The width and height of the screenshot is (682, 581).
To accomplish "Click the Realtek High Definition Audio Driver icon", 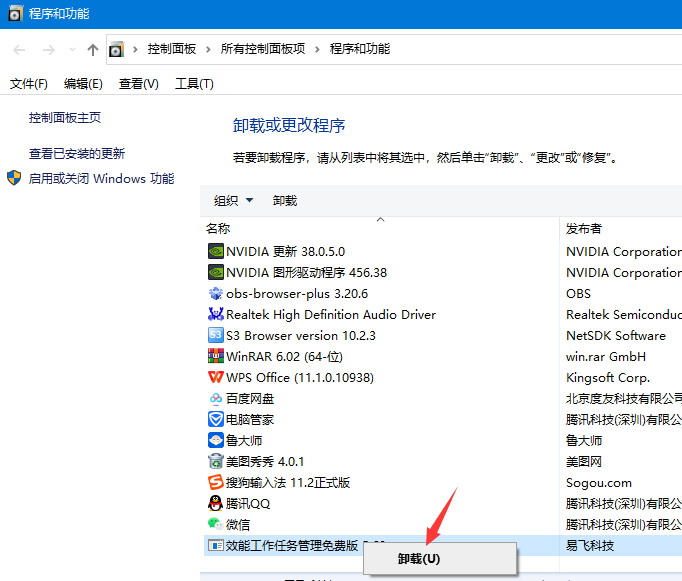I will (x=216, y=314).
